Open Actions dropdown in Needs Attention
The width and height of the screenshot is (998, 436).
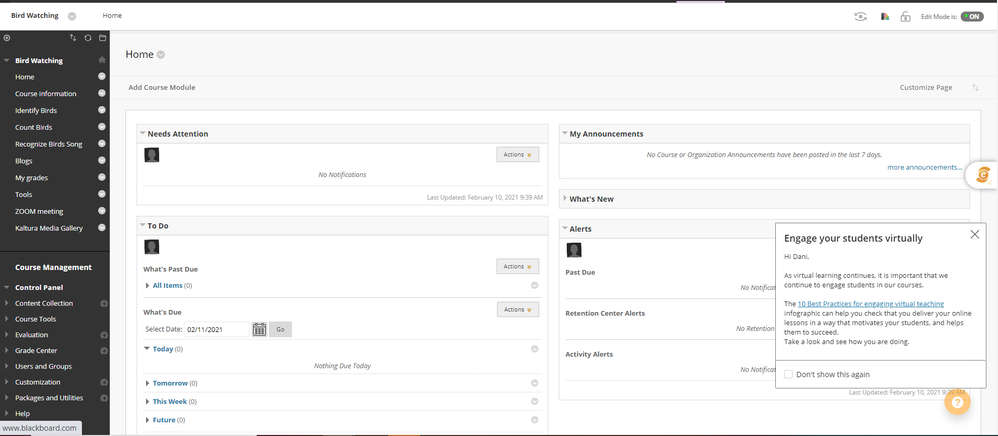tap(517, 155)
